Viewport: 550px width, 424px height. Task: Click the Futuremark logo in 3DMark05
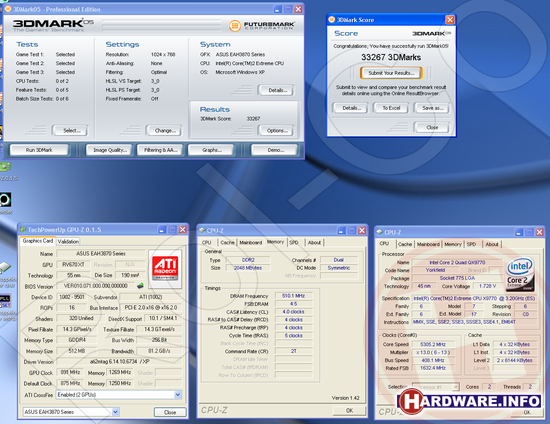(262, 26)
